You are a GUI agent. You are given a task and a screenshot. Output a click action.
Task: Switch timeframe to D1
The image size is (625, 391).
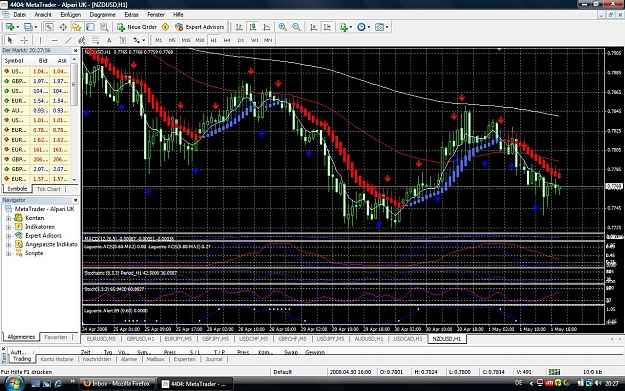click(x=241, y=40)
